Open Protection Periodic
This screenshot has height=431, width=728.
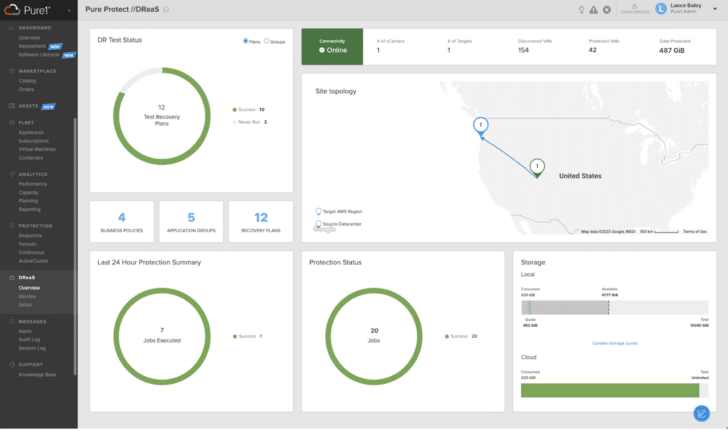[28, 244]
